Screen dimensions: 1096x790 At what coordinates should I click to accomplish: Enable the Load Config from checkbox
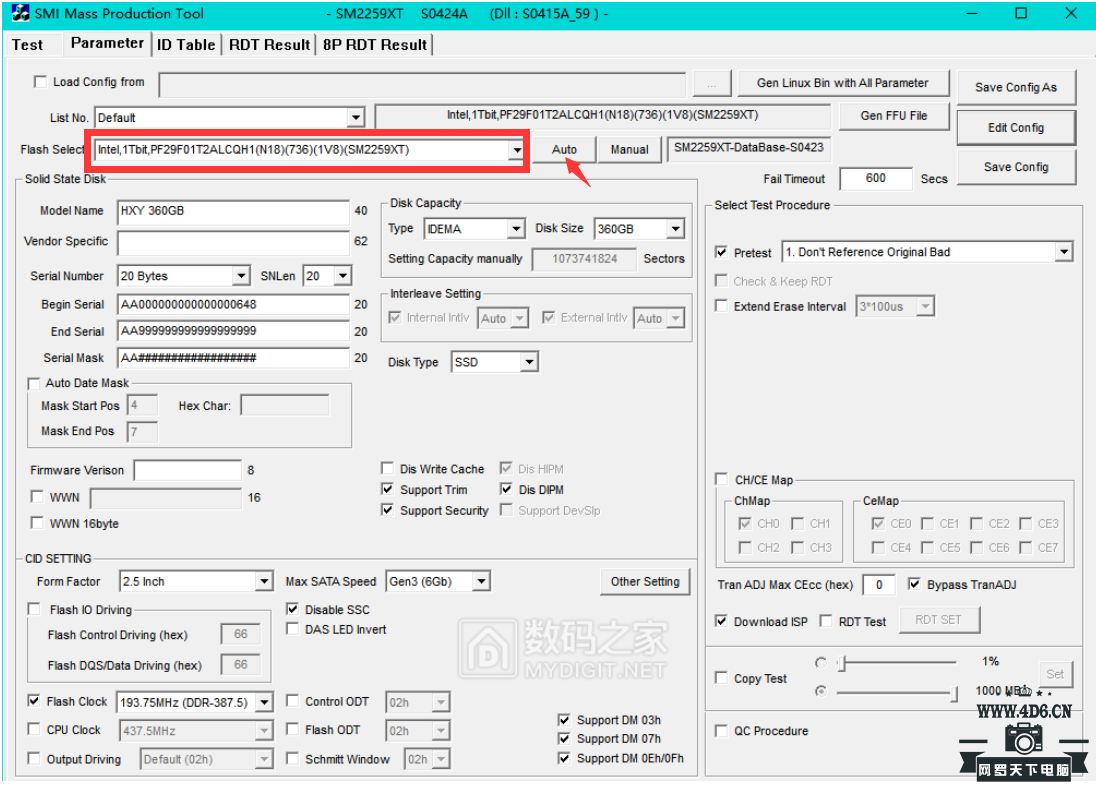(x=41, y=82)
